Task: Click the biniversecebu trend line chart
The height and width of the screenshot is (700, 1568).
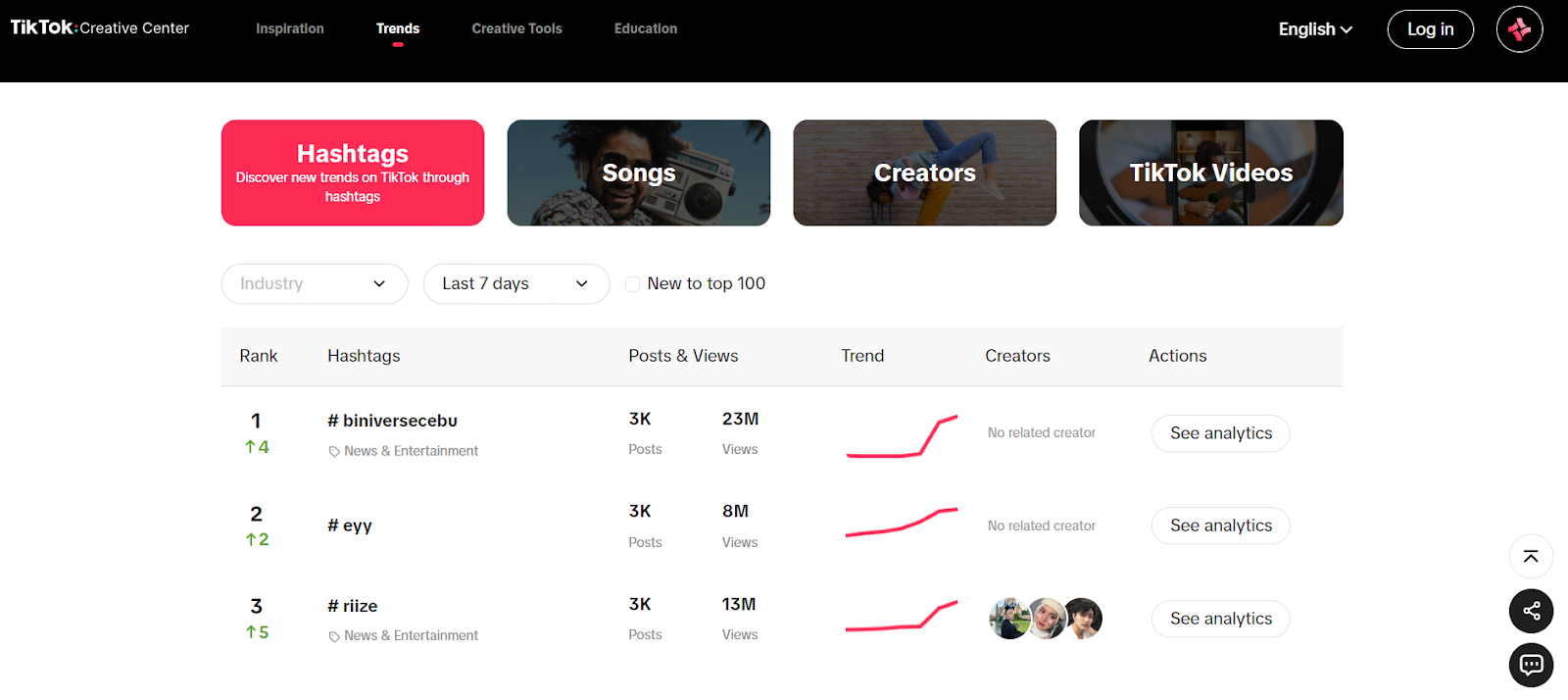Action: [x=902, y=436]
